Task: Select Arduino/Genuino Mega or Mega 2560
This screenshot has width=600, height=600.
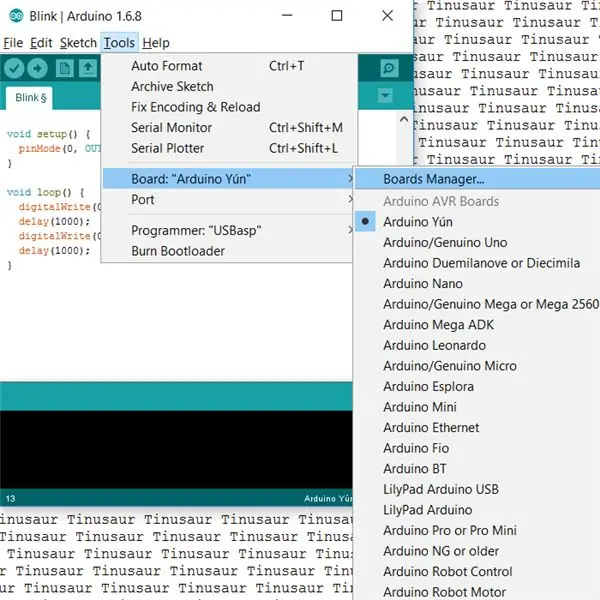Action: 478,304
